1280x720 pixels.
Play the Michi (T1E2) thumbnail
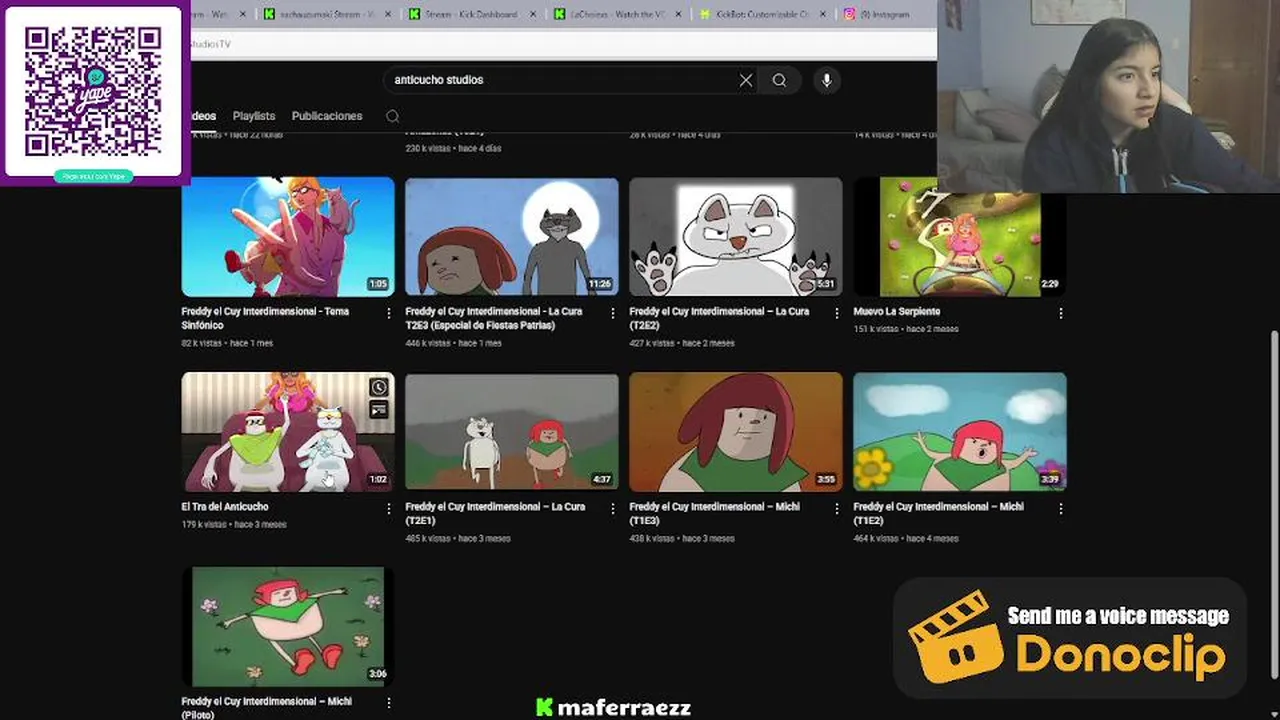pyautogui.click(x=960, y=431)
